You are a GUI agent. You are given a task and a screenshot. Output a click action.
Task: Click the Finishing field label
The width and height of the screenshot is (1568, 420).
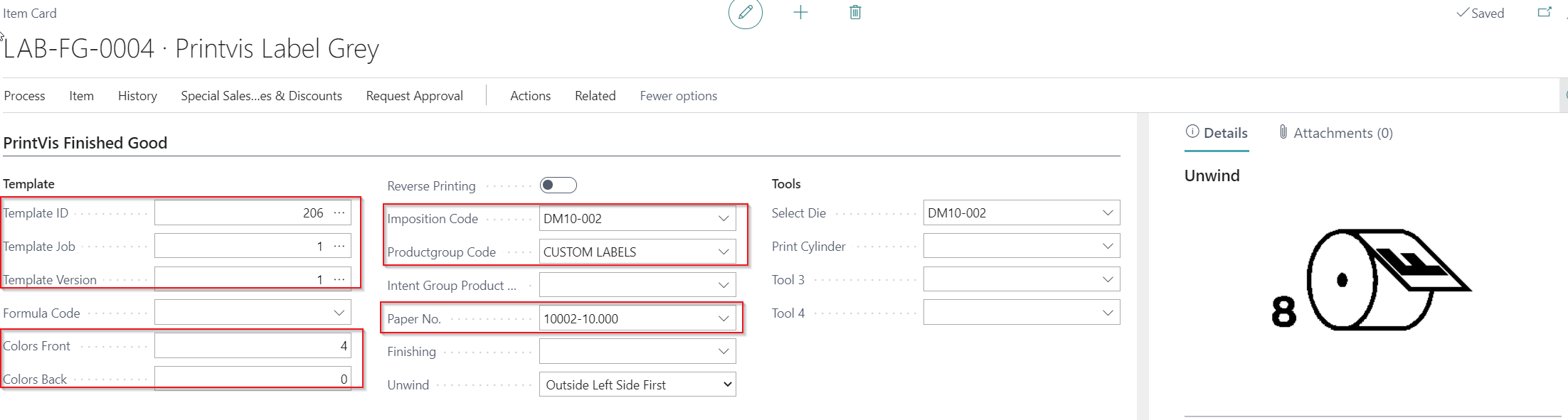pos(411,351)
